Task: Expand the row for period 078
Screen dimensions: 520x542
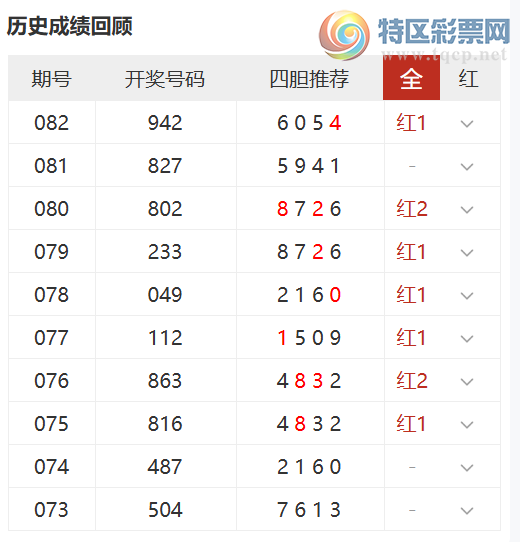Action: [x=467, y=295]
